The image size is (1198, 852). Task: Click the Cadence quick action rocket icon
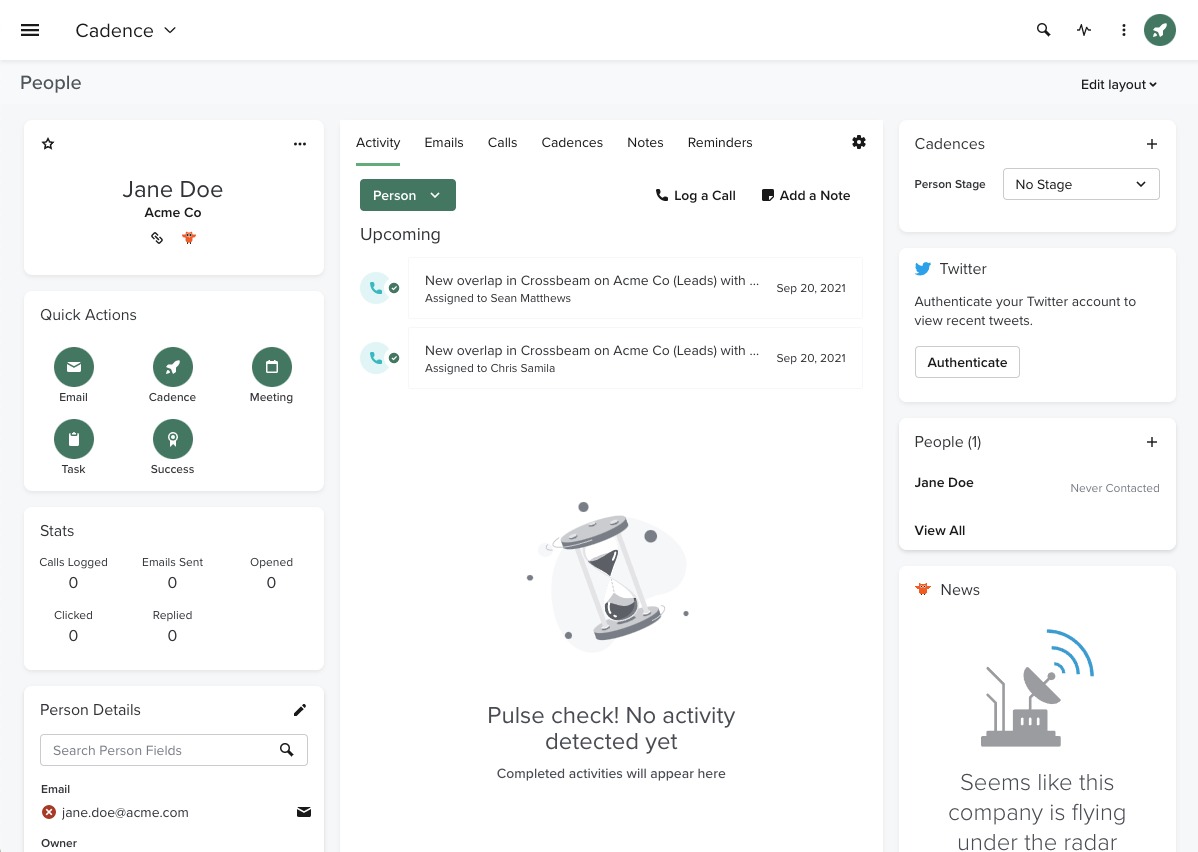click(172, 367)
